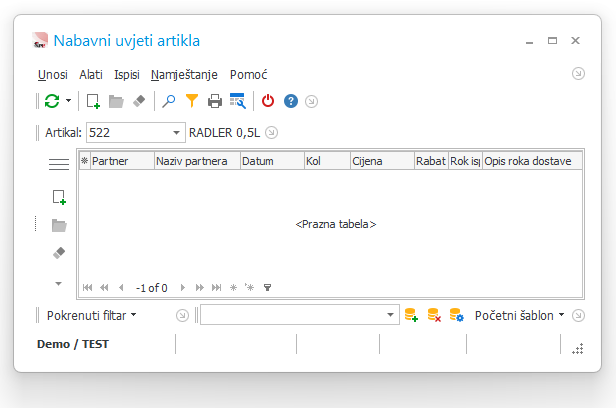Click the orange filter funnel icon
Viewport: 616px width, 408px height.
tap(192, 101)
